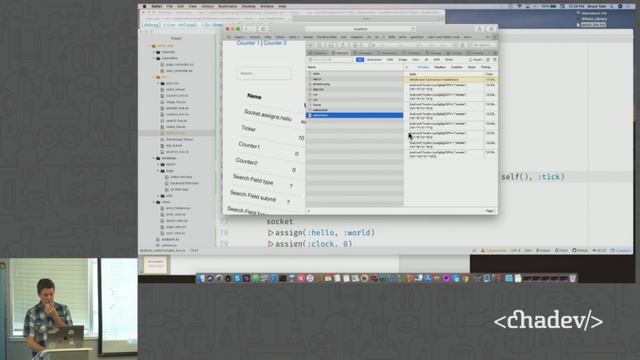Click Safari's back navigation arrow

[246, 29]
